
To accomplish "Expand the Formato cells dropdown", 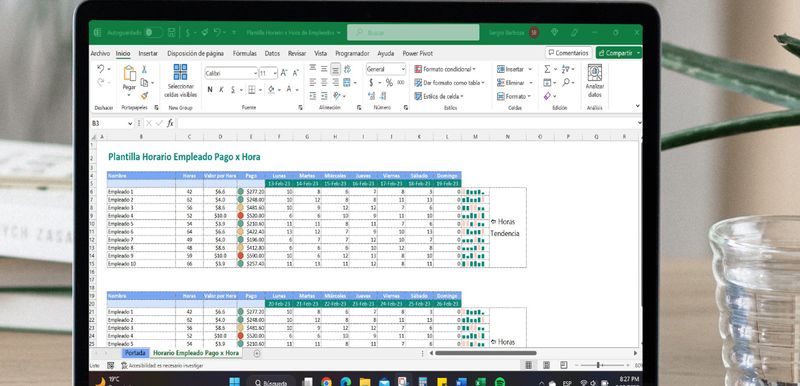I will click(514, 96).
